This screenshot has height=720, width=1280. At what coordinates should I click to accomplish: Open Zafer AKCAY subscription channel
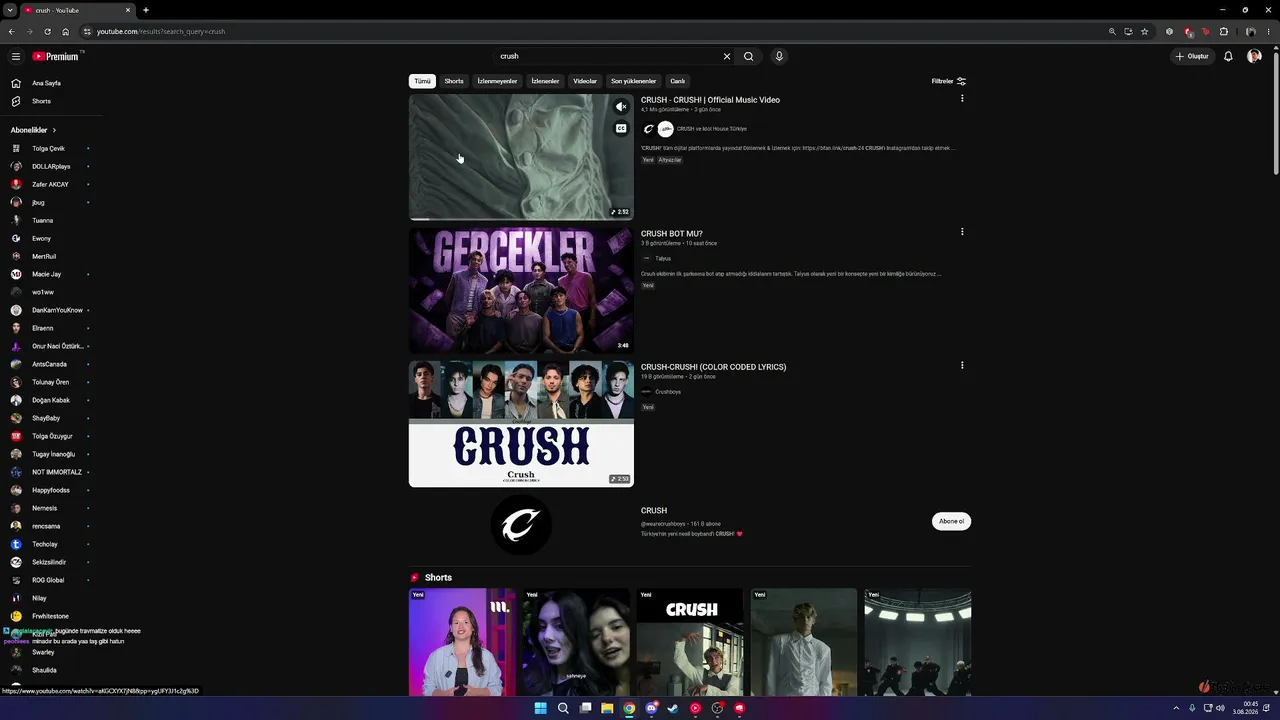coord(50,184)
